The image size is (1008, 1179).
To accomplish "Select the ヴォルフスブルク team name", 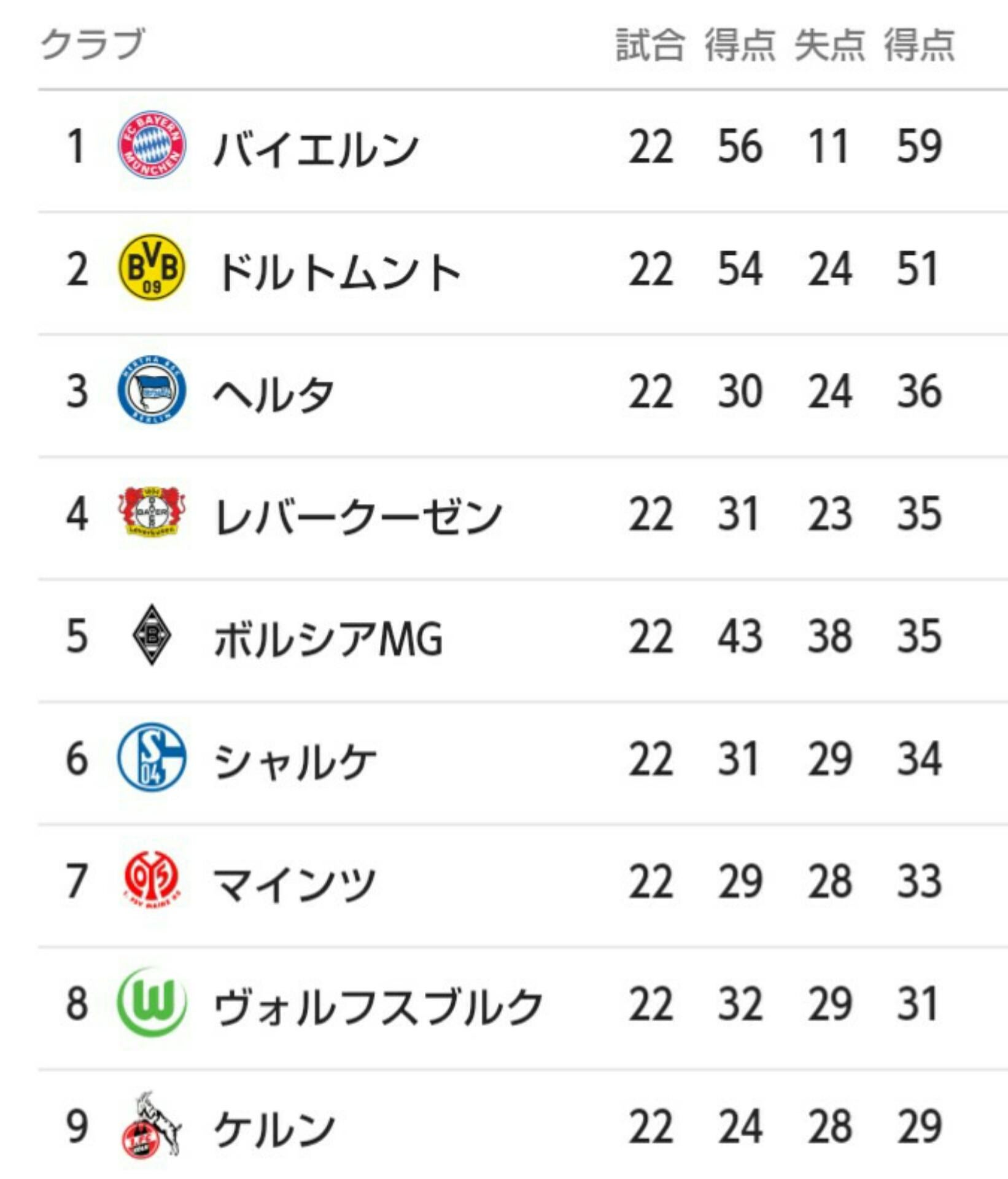I will [x=378, y=1006].
